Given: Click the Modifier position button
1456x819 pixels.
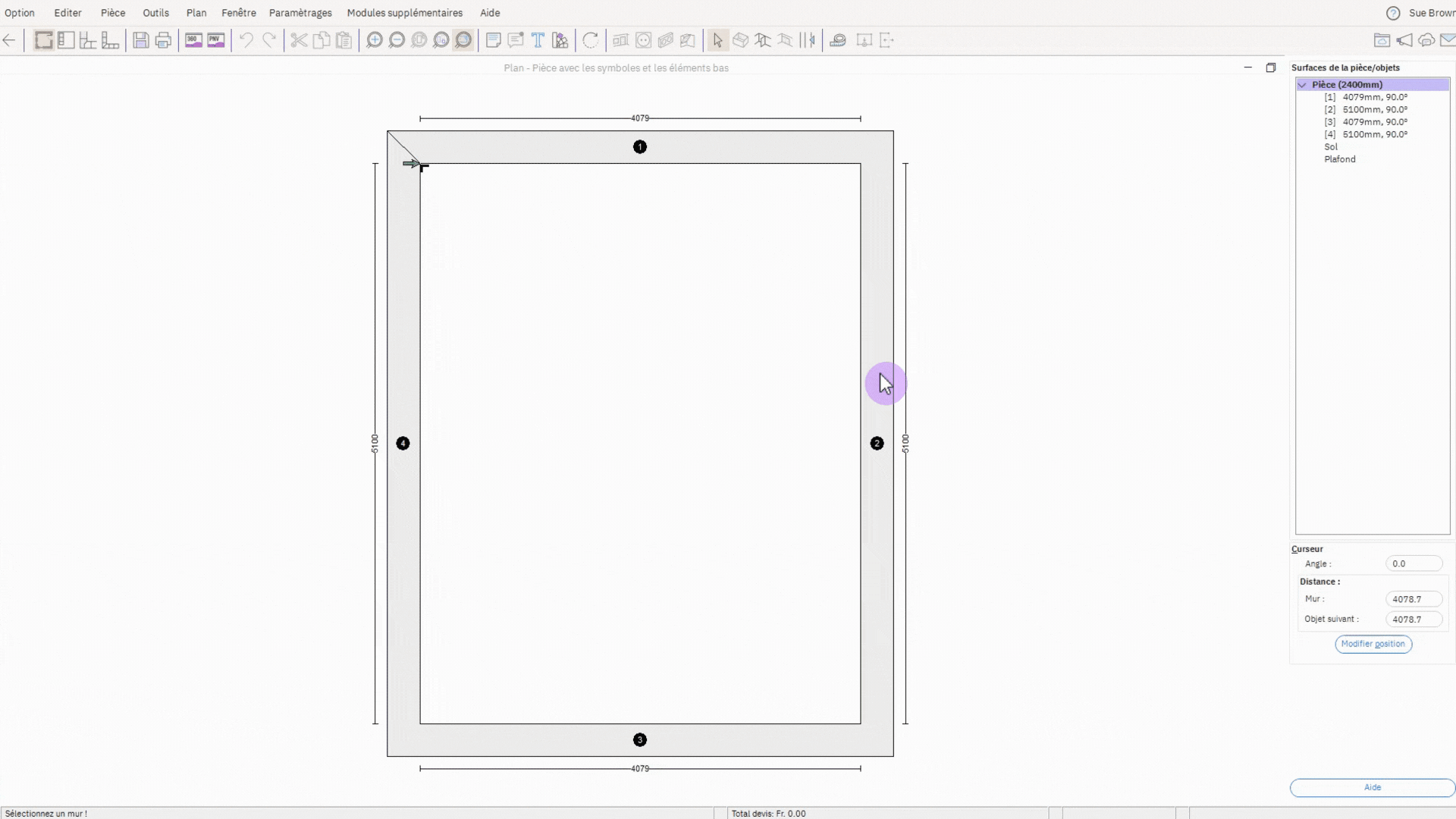Looking at the screenshot, I should click(1373, 644).
